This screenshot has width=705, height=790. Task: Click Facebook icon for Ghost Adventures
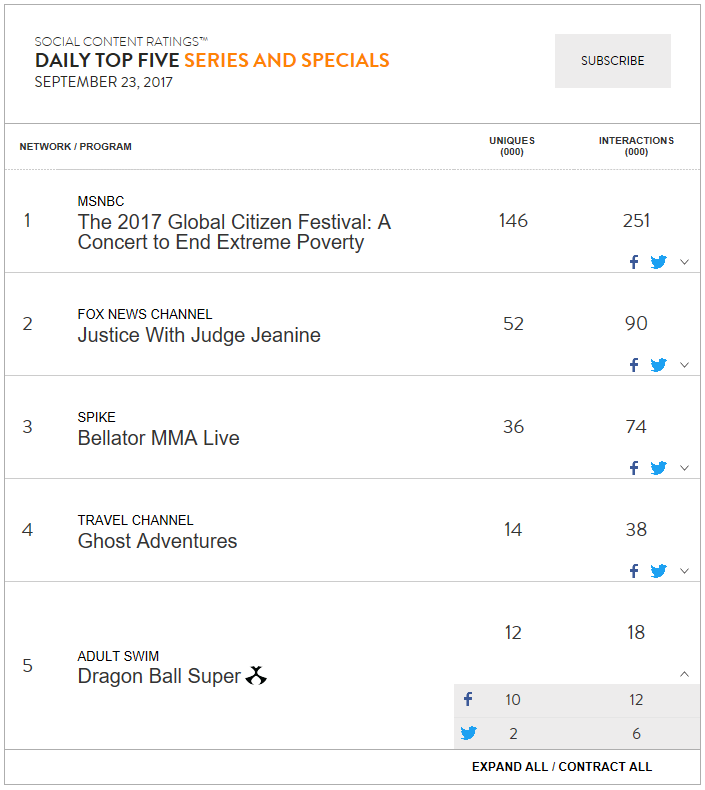click(x=634, y=571)
